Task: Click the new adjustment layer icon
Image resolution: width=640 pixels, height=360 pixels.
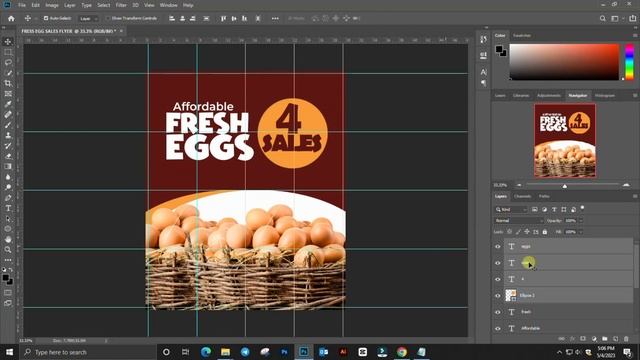Action: [594, 339]
